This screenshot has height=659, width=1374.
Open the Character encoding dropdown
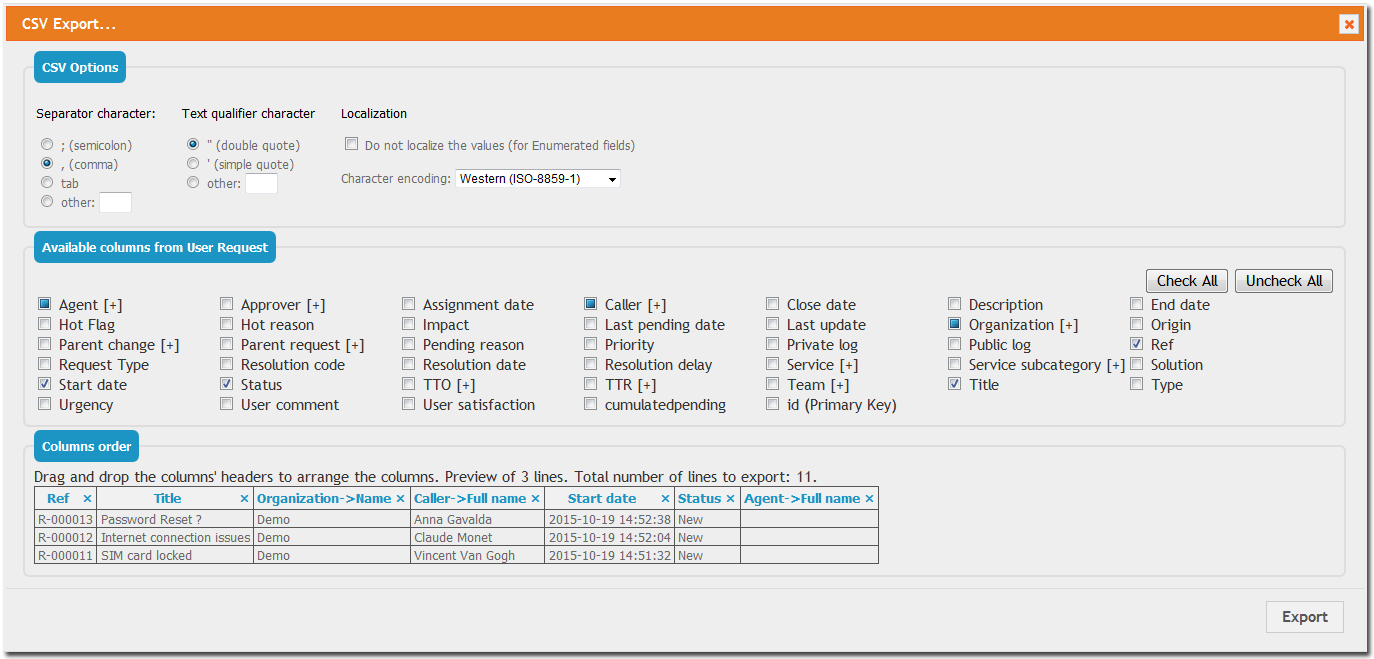point(537,178)
